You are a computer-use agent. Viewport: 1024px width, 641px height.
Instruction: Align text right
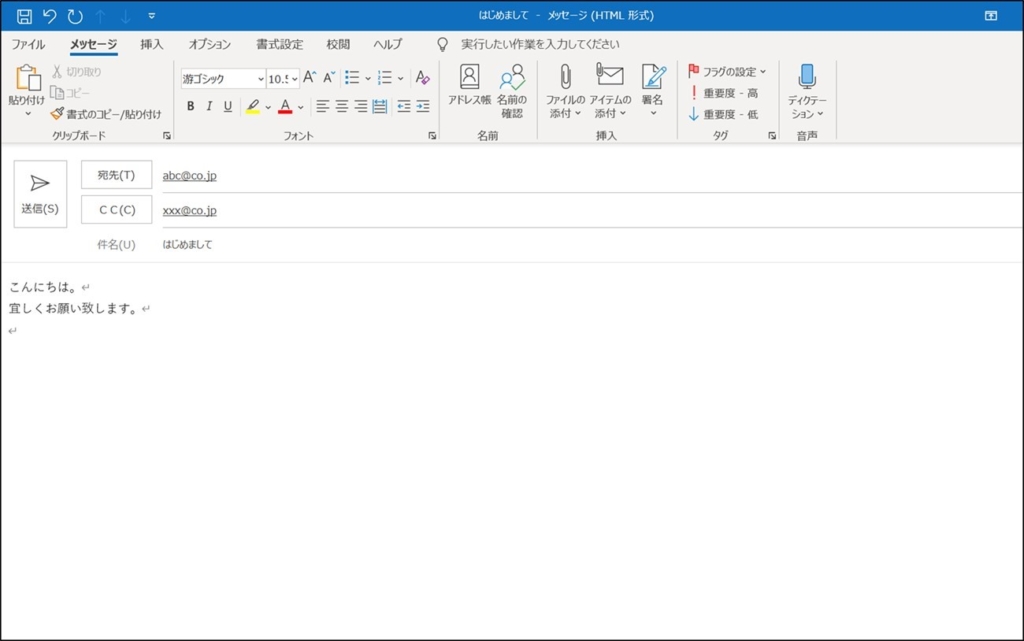click(x=360, y=106)
